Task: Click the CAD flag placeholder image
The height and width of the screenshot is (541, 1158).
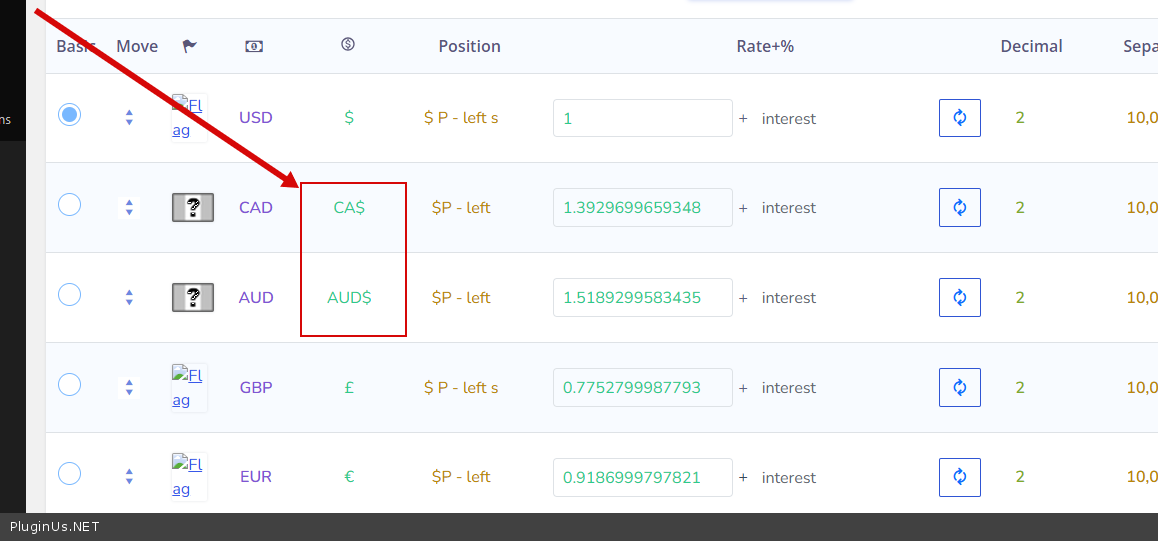Action: (x=193, y=208)
